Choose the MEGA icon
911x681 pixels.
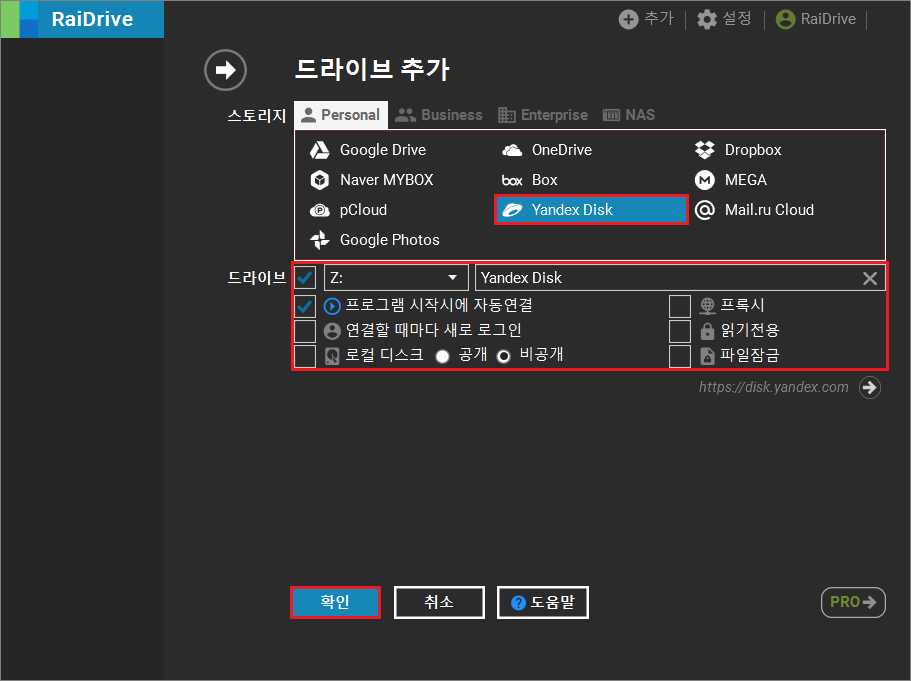tap(705, 180)
